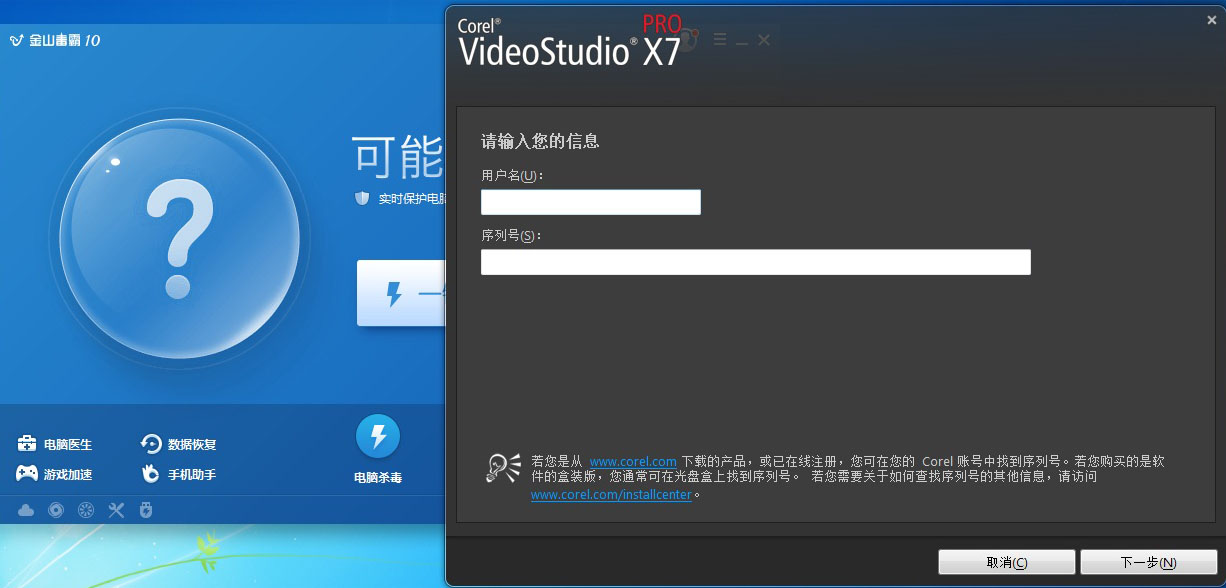The width and height of the screenshot is (1226, 588).
Task: Click the shield icon beside 实时保护电脑
Action: pos(362,198)
